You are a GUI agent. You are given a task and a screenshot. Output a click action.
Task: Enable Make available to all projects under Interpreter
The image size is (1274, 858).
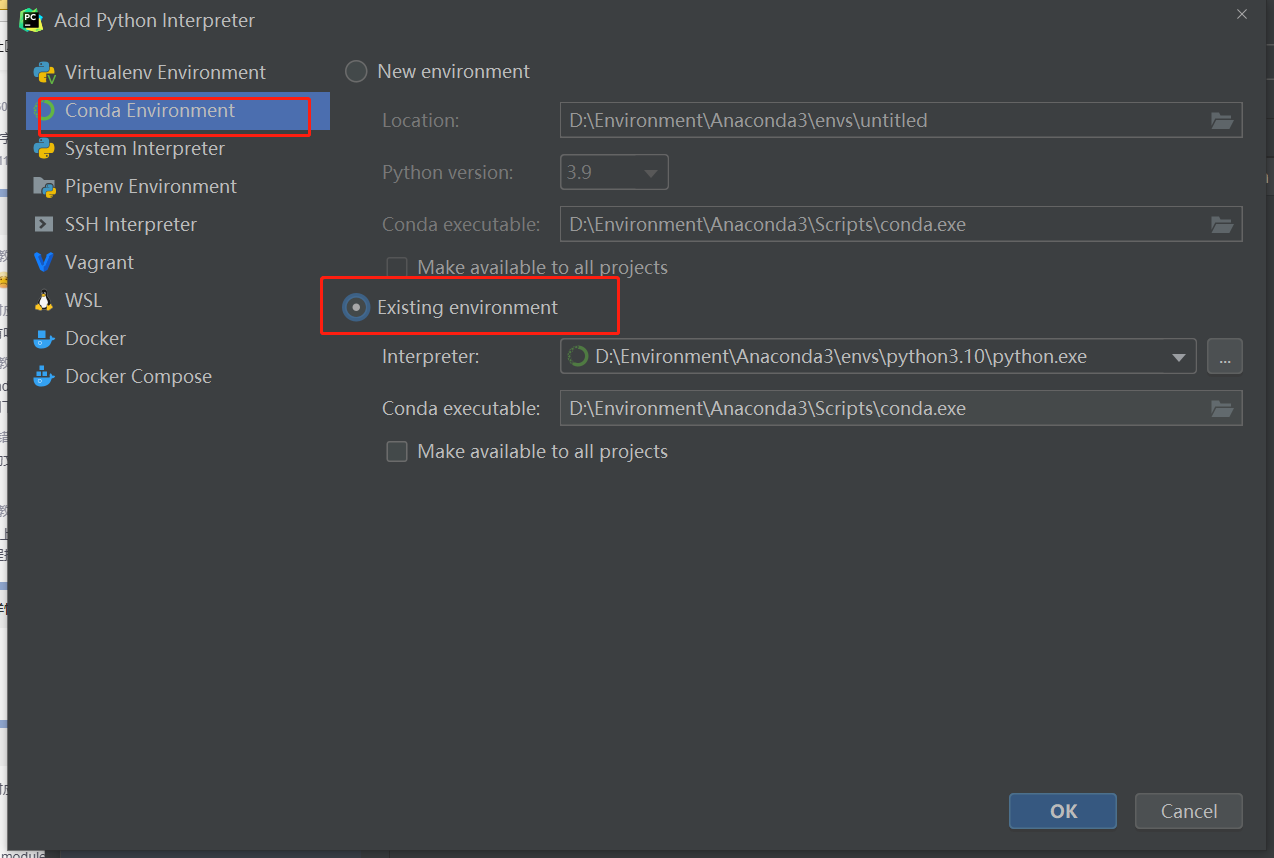click(x=397, y=452)
